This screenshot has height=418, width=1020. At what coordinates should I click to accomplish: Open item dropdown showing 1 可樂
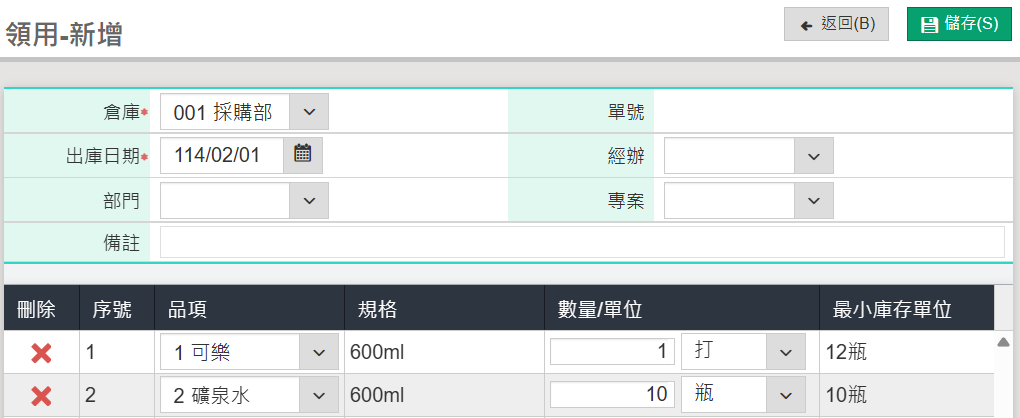coord(318,352)
